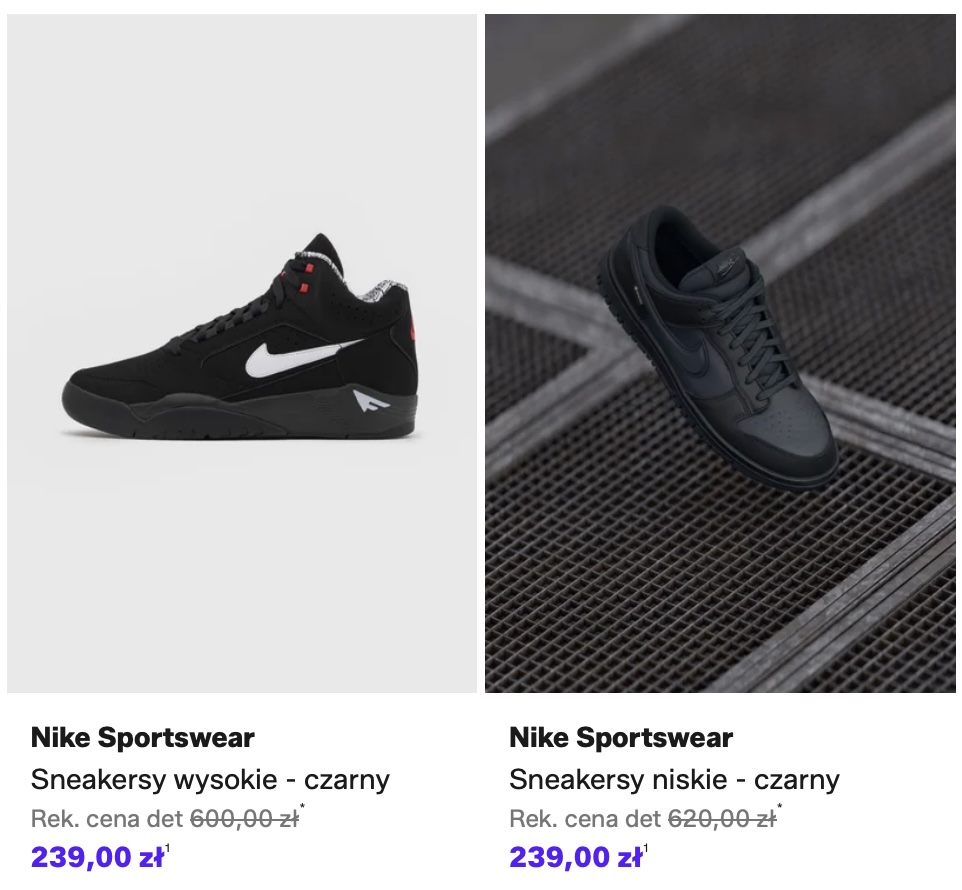The image size is (962, 890).
Task: Click the asterisk footnote after 600,00 zł
Action: coord(302,809)
